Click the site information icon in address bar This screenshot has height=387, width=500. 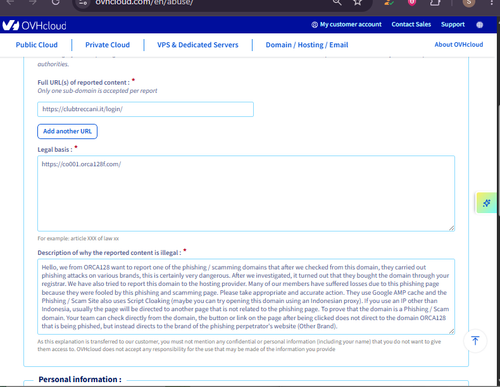click(x=83, y=3)
